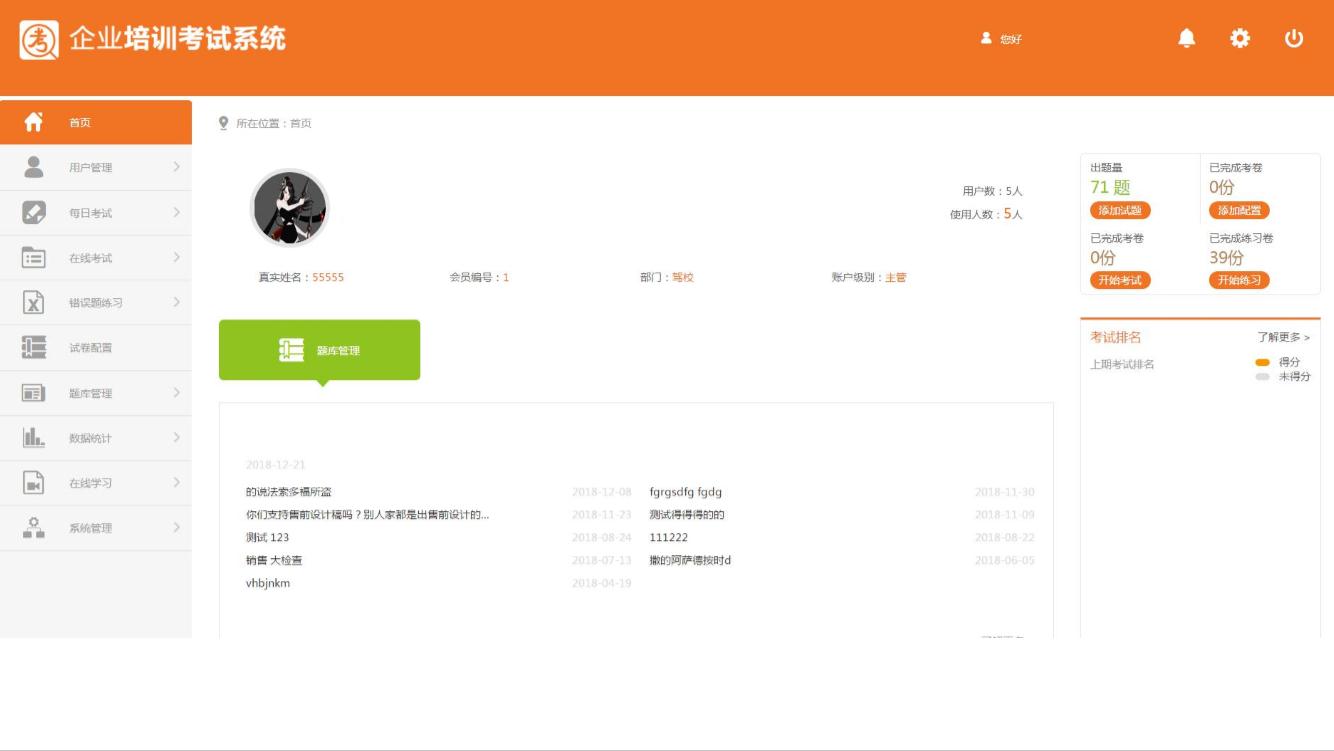
Task: Click the power logout icon
Action: point(1294,39)
